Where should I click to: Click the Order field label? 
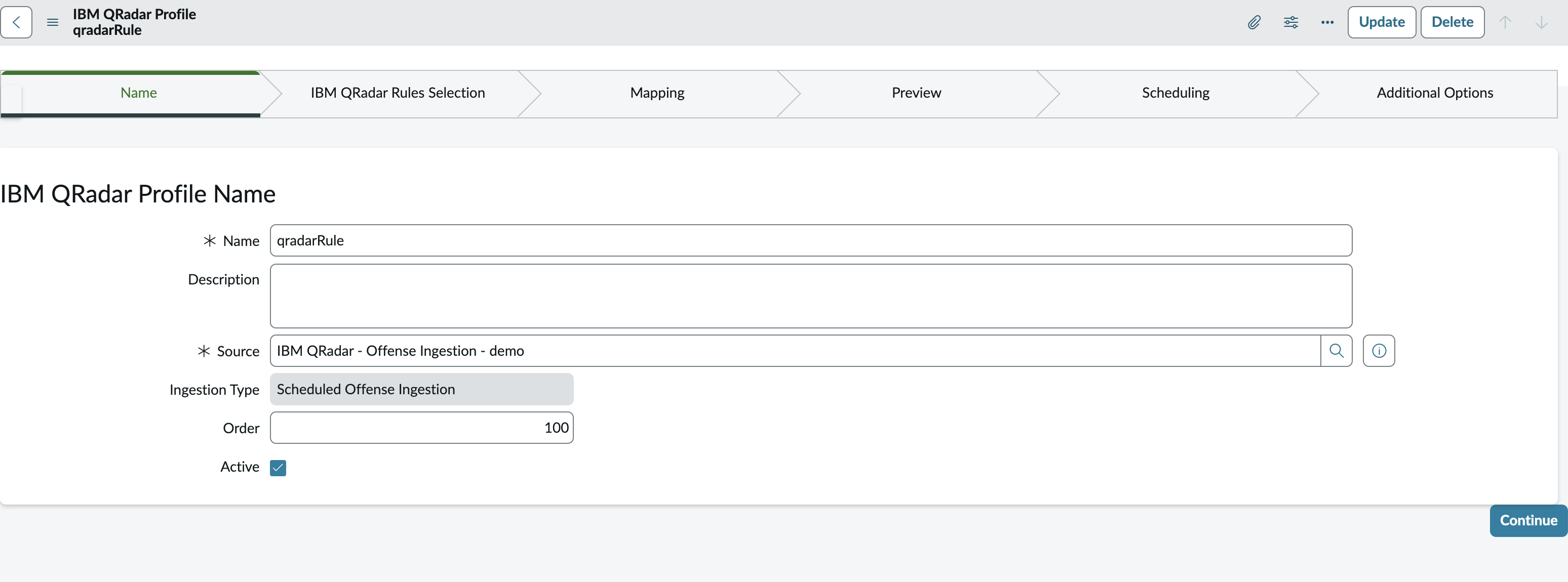point(241,429)
